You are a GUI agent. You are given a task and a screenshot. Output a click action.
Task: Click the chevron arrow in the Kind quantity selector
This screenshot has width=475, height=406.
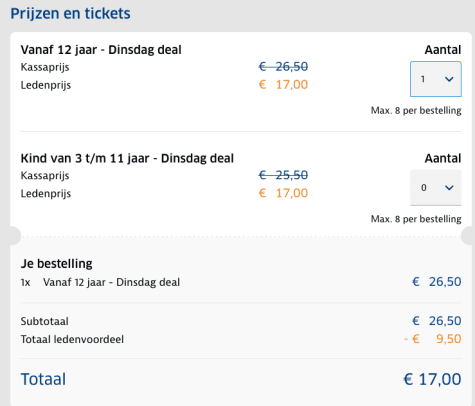449,188
